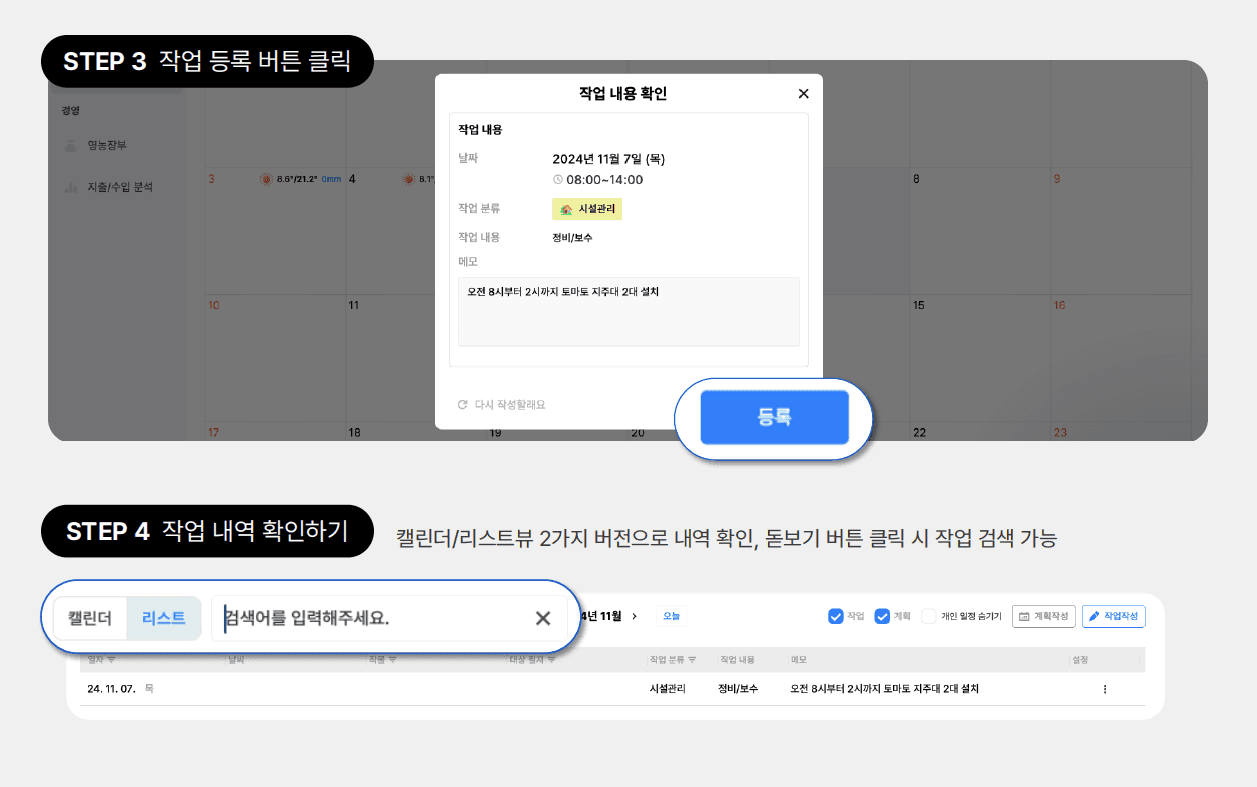1257x787 pixels.
Task: Open the 작업 분류 column sort dropdown
Action: coord(693,660)
